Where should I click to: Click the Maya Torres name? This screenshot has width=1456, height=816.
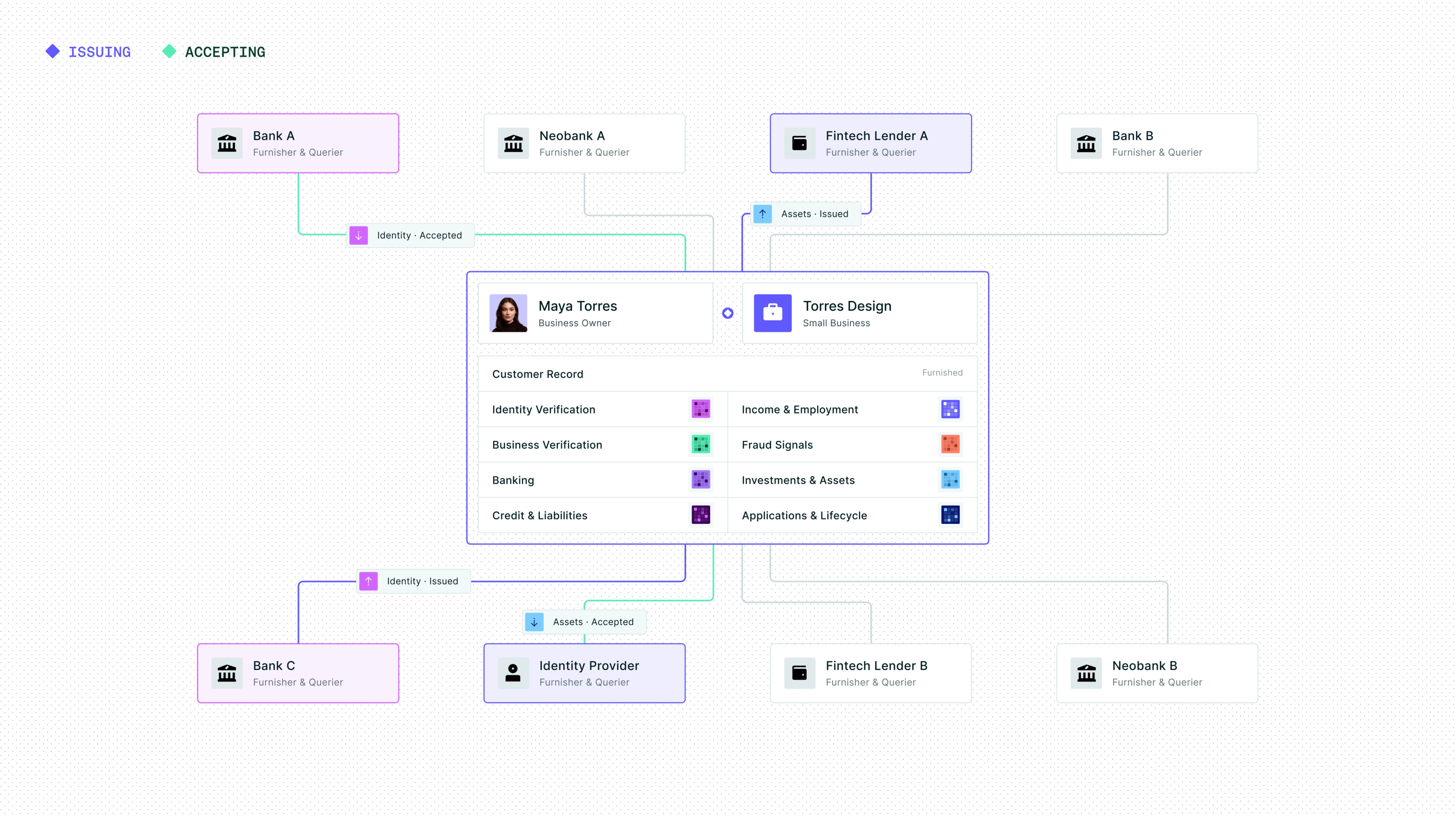(577, 306)
